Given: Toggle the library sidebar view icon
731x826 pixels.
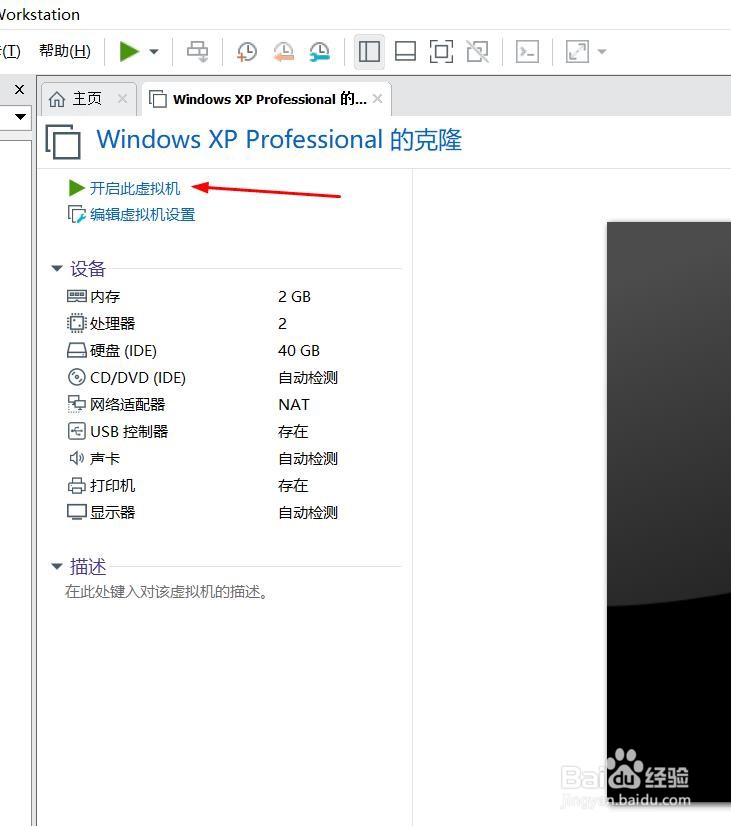Looking at the screenshot, I should (369, 52).
